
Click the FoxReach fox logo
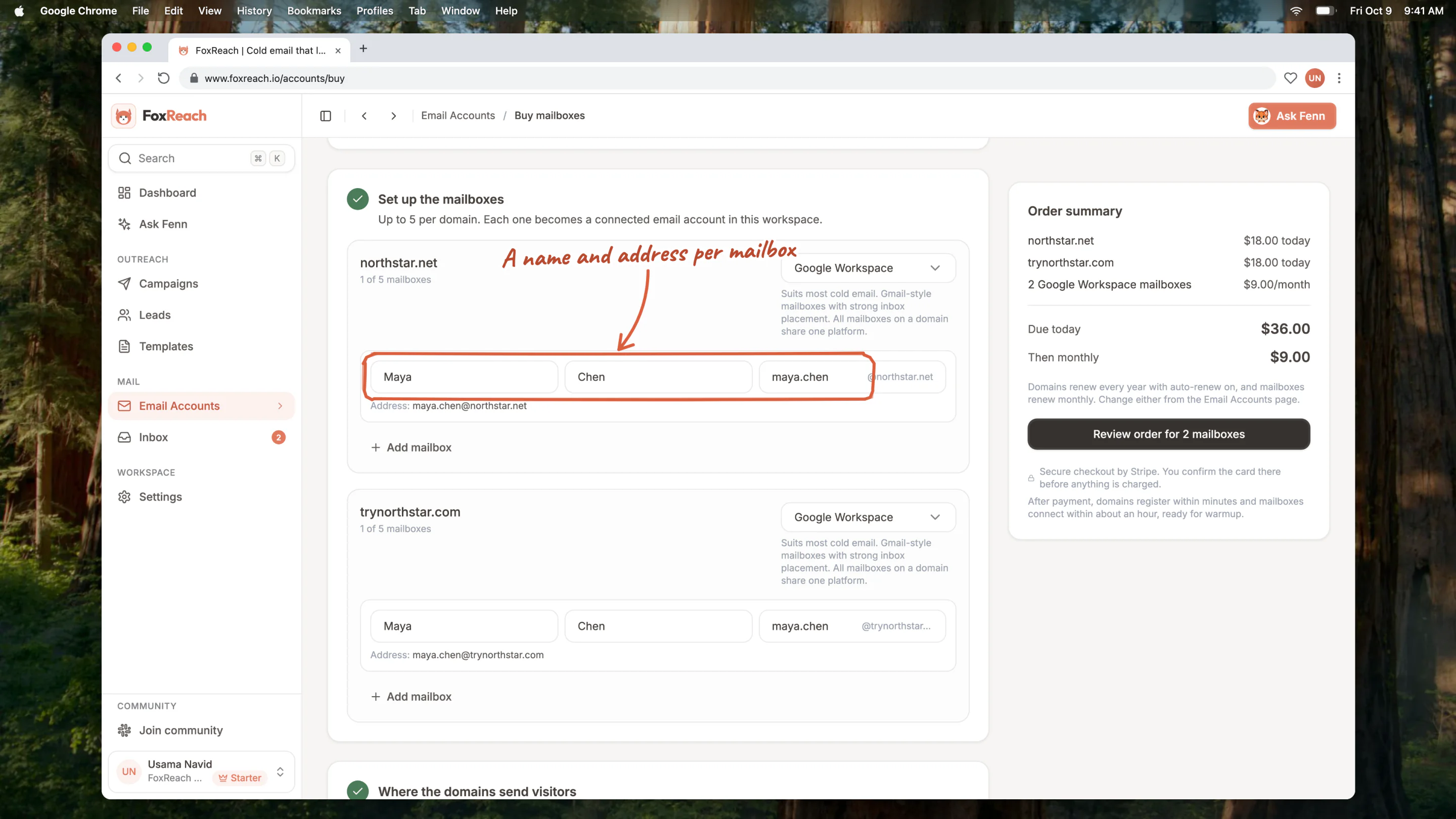123,116
